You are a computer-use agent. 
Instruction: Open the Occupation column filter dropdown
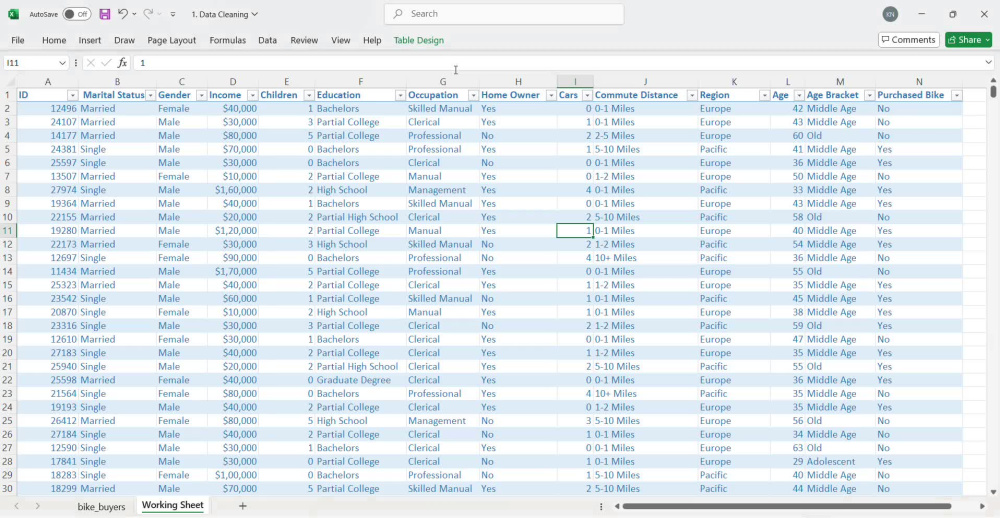(473, 95)
